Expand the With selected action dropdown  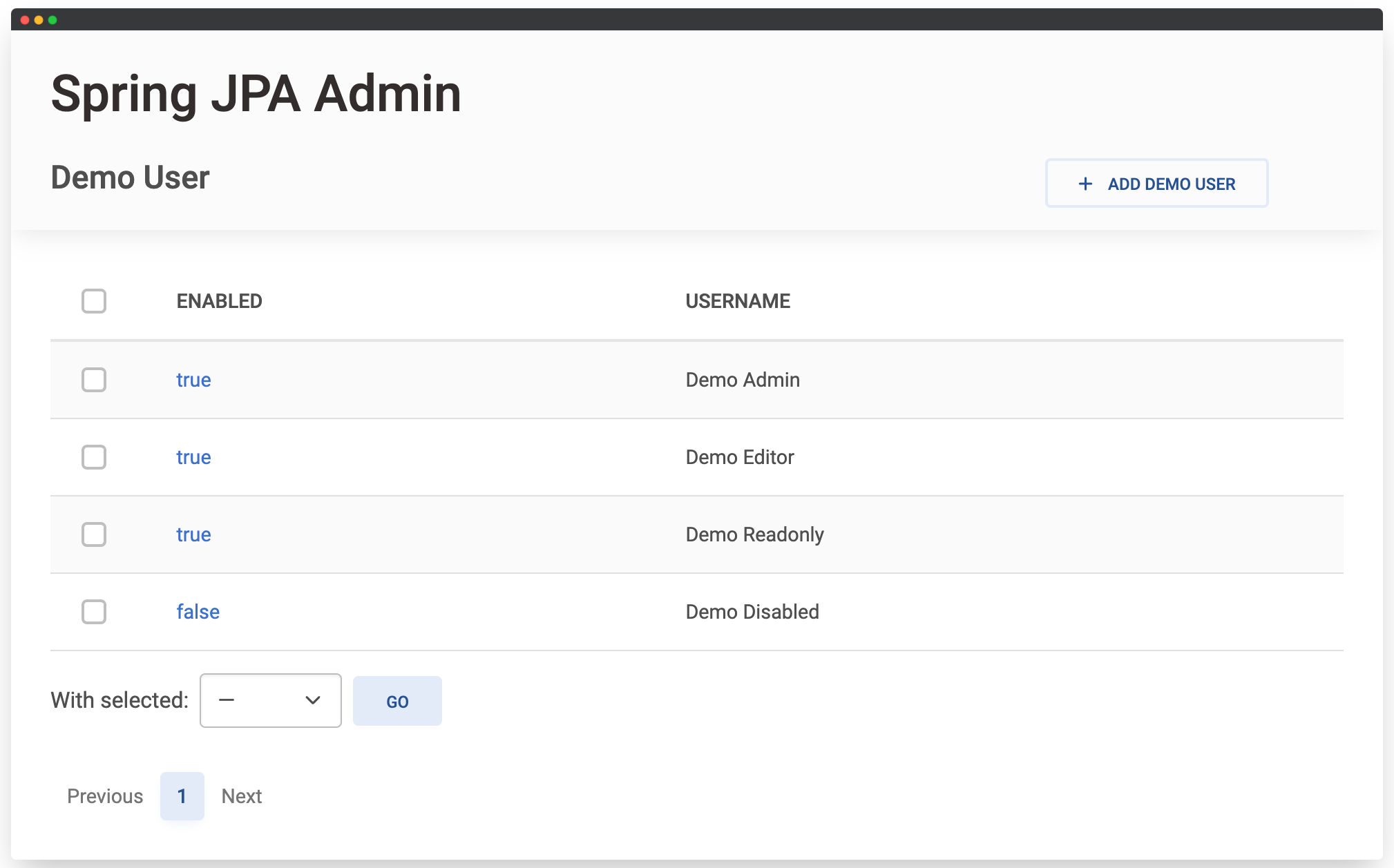(x=271, y=700)
